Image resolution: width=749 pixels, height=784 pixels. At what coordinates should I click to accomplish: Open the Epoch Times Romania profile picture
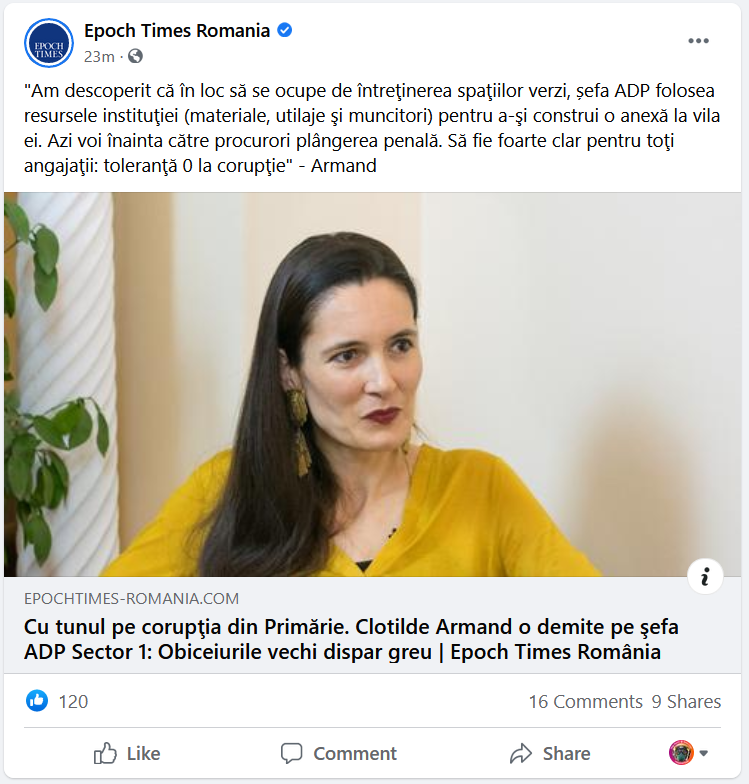(x=49, y=44)
